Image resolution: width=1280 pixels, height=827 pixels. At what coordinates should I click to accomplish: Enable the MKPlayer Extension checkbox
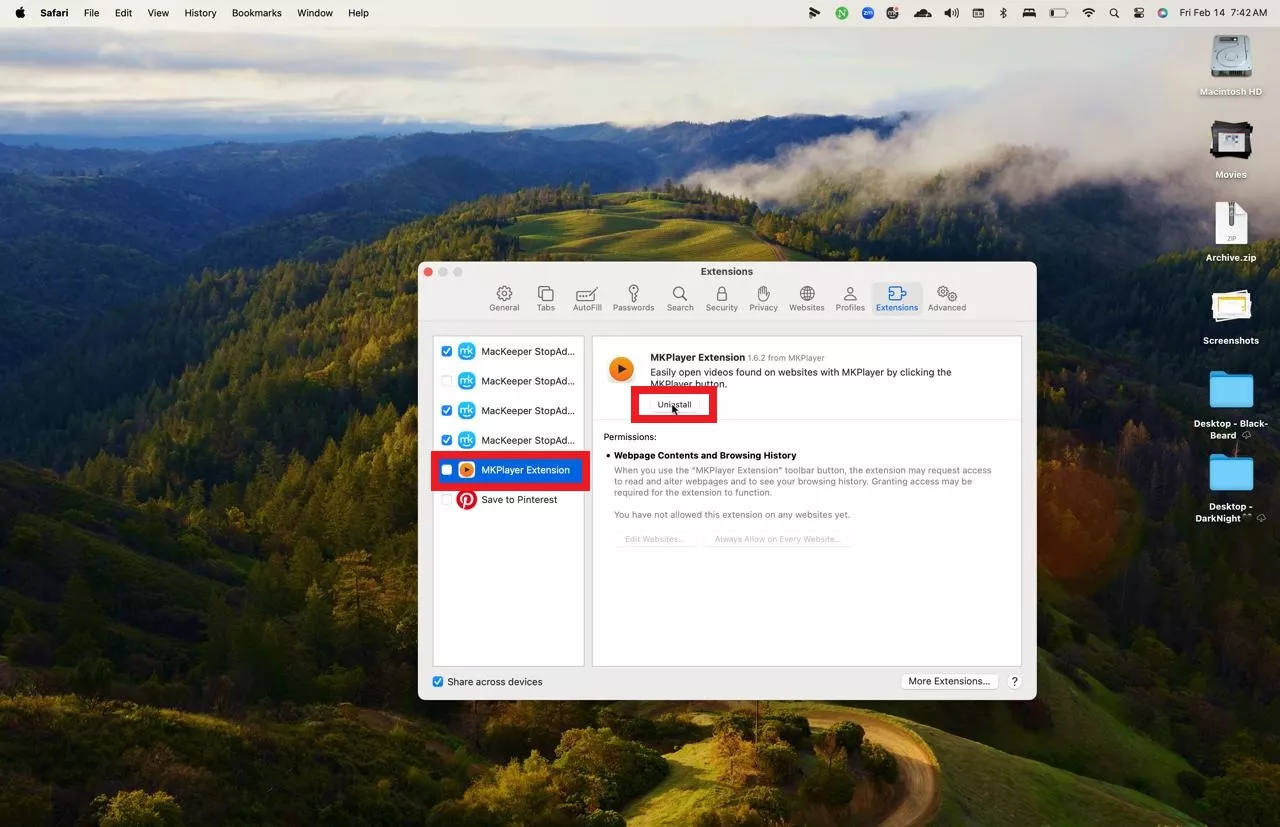(447, 470)
